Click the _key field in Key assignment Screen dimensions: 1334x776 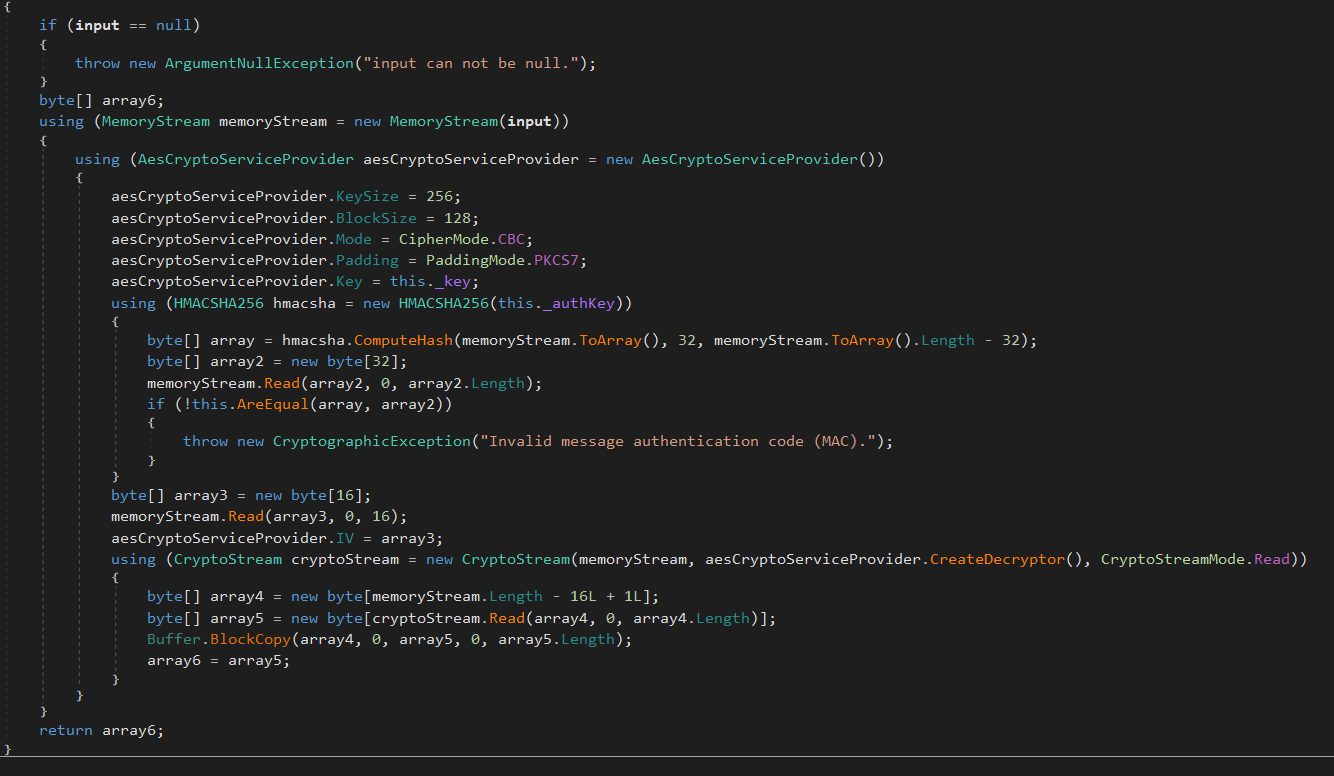coord(452,281)
